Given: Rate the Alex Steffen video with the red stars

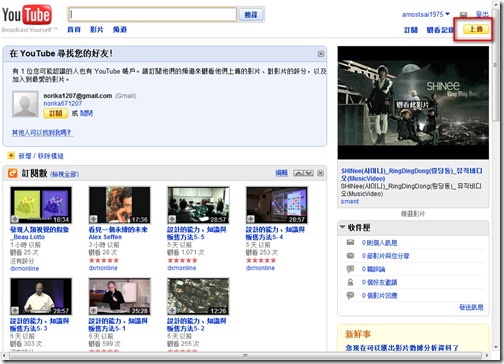Looking at the screenshot, I should pyautogui.click(x=104, y=260).
